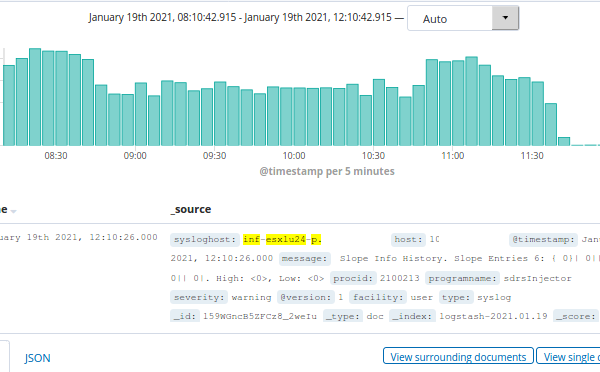Click the severity: field label
This screenshot has height=372, width=600.
click(199, 297)
